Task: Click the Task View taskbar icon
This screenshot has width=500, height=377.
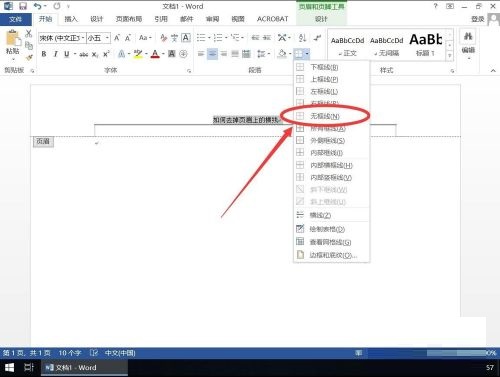Action: pos(29,367)
